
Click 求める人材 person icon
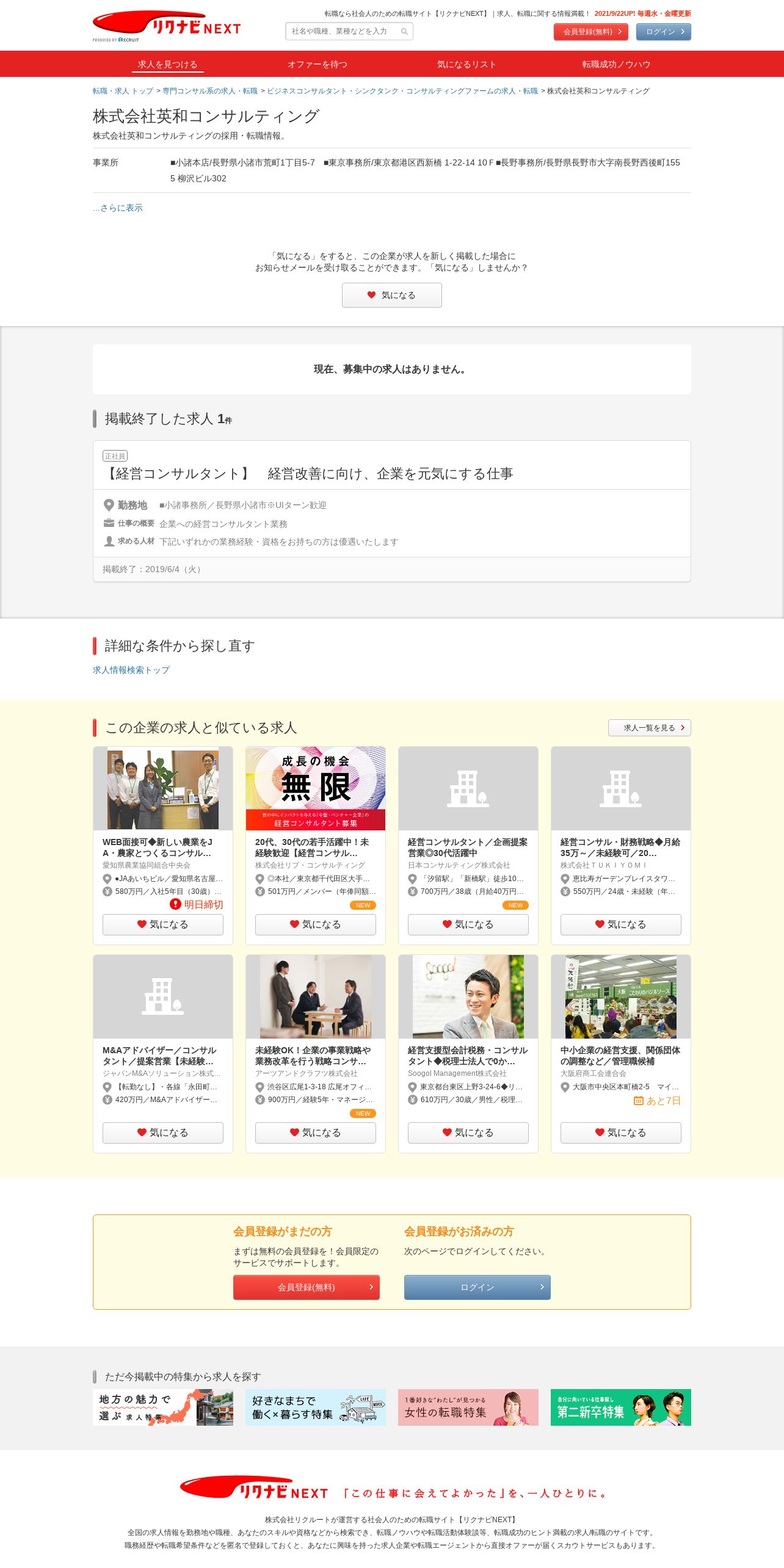tap(109, 542)
